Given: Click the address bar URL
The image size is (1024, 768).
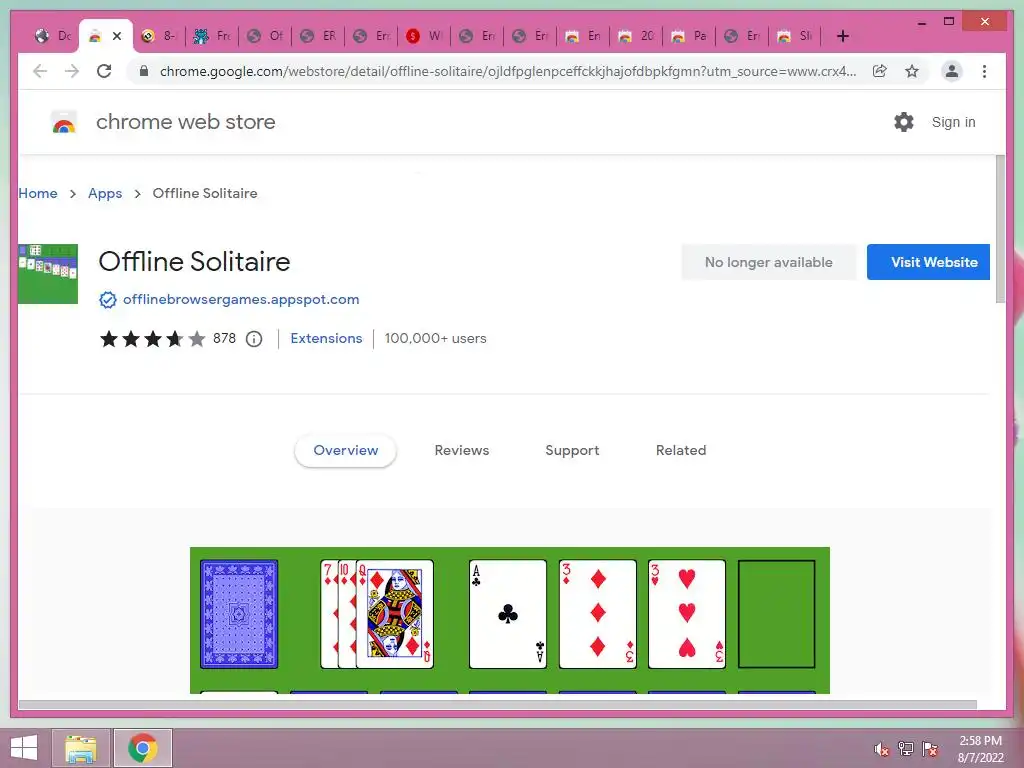Looking at the screenshot, I should 507,71.
